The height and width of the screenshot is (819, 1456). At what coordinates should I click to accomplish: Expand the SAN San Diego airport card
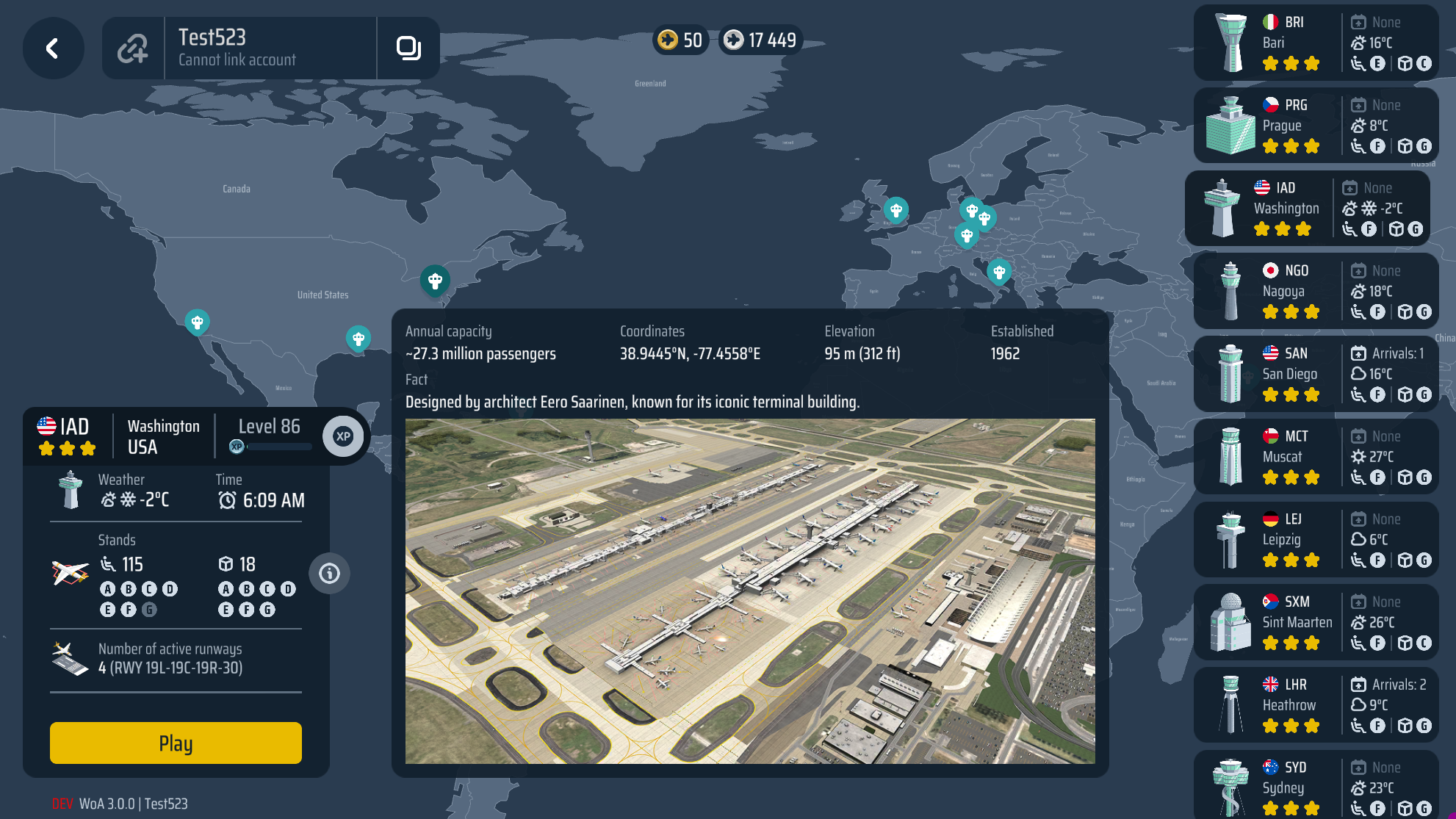pos(1315,374)
